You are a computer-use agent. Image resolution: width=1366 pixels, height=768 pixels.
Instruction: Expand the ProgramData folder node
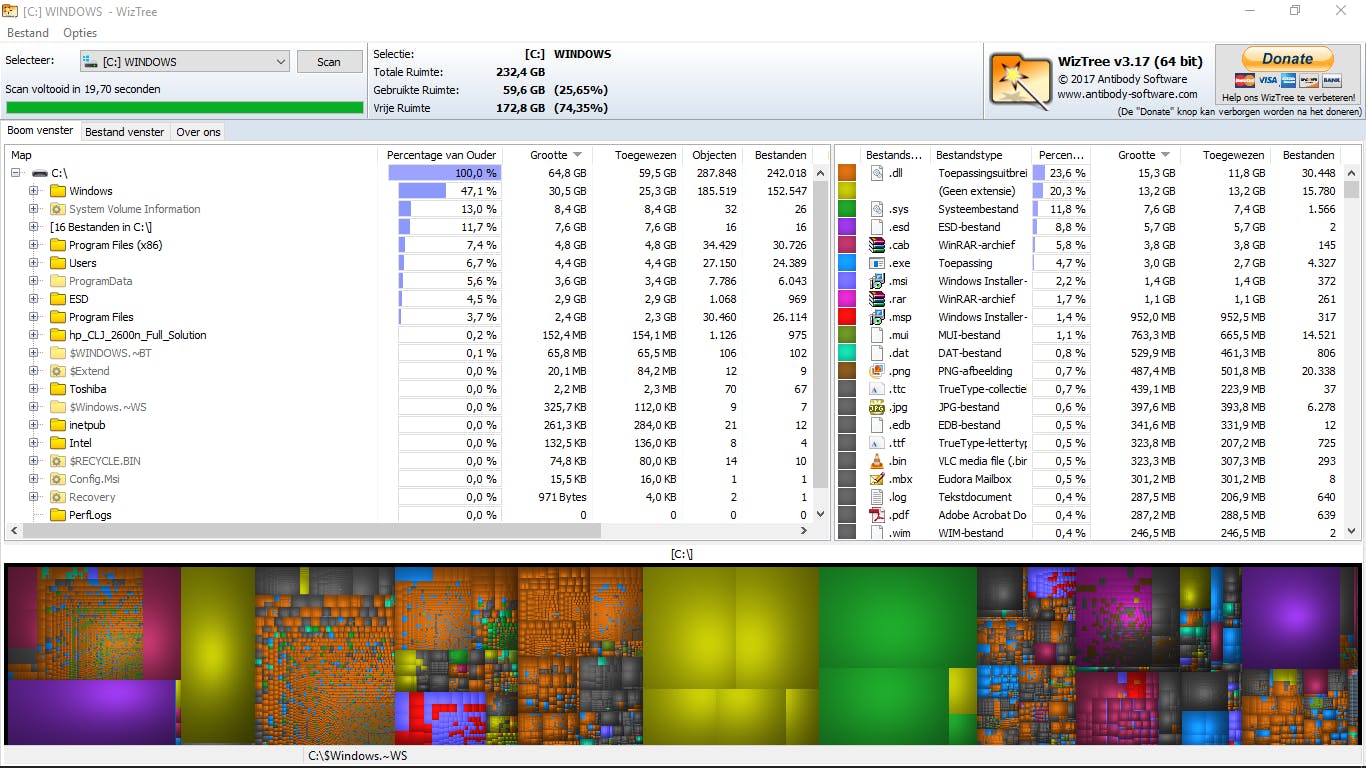click(34, 281)
